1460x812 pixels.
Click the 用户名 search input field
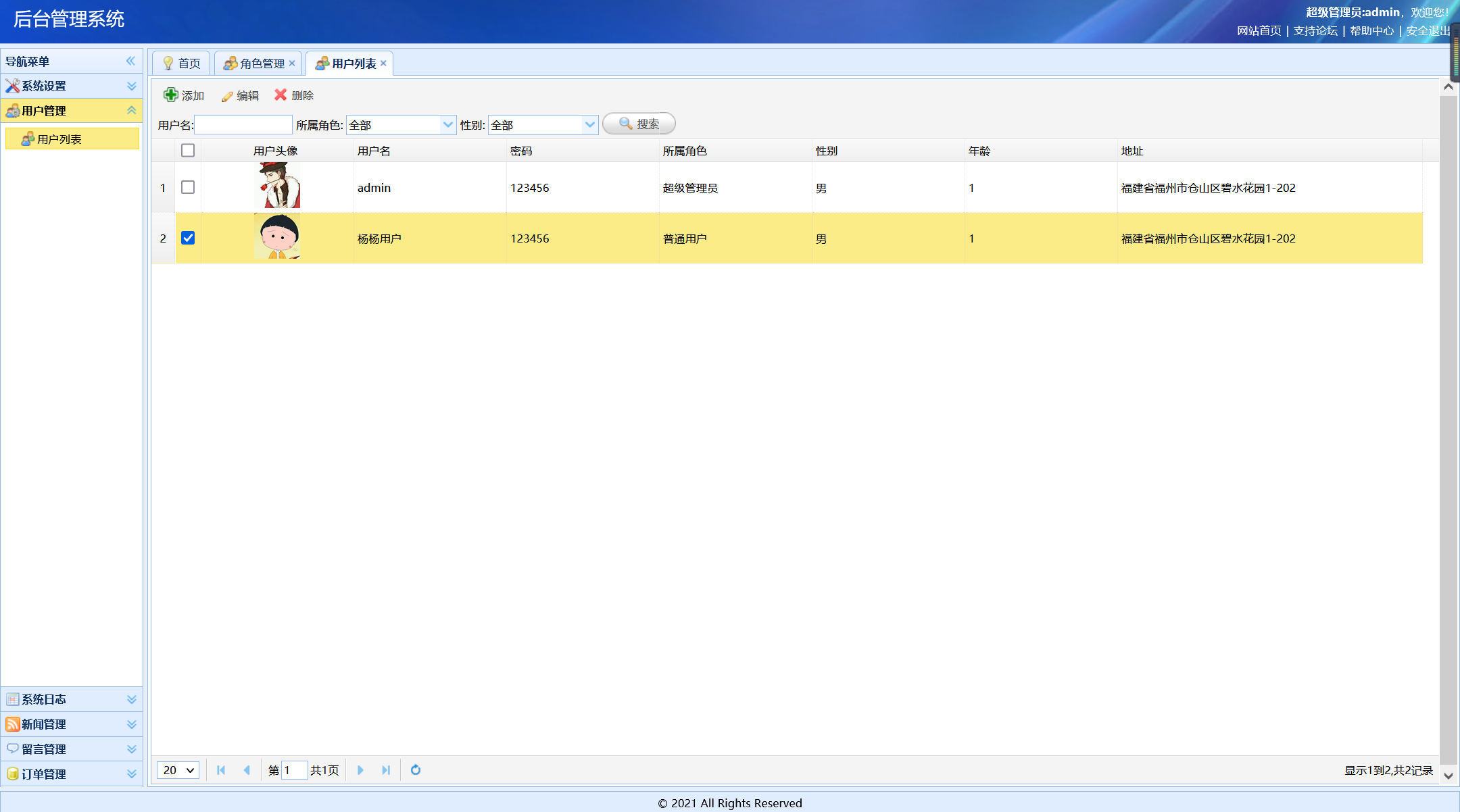[x=243, y=124]
